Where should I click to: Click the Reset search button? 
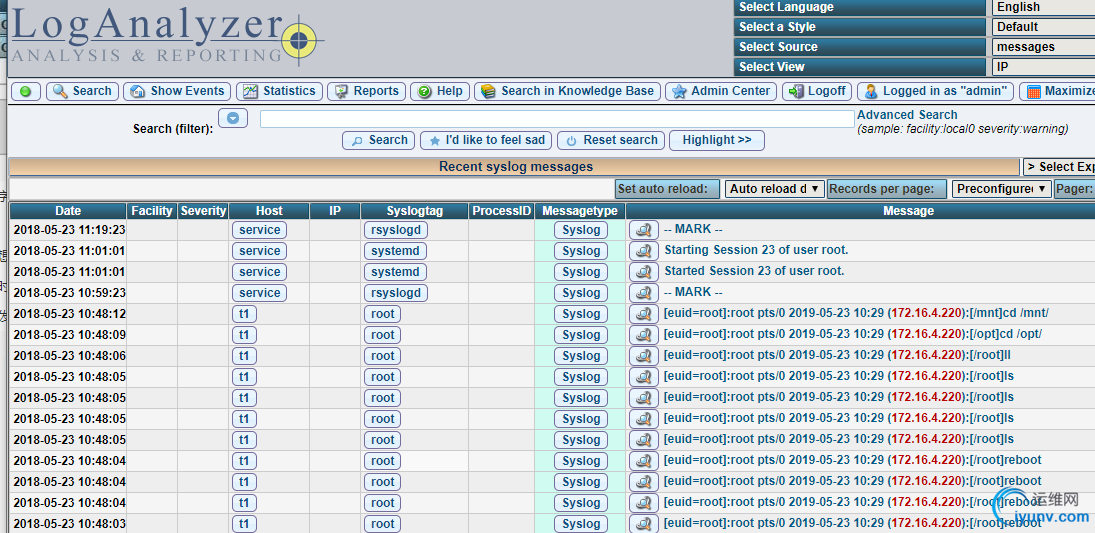[x=611, y=140]
